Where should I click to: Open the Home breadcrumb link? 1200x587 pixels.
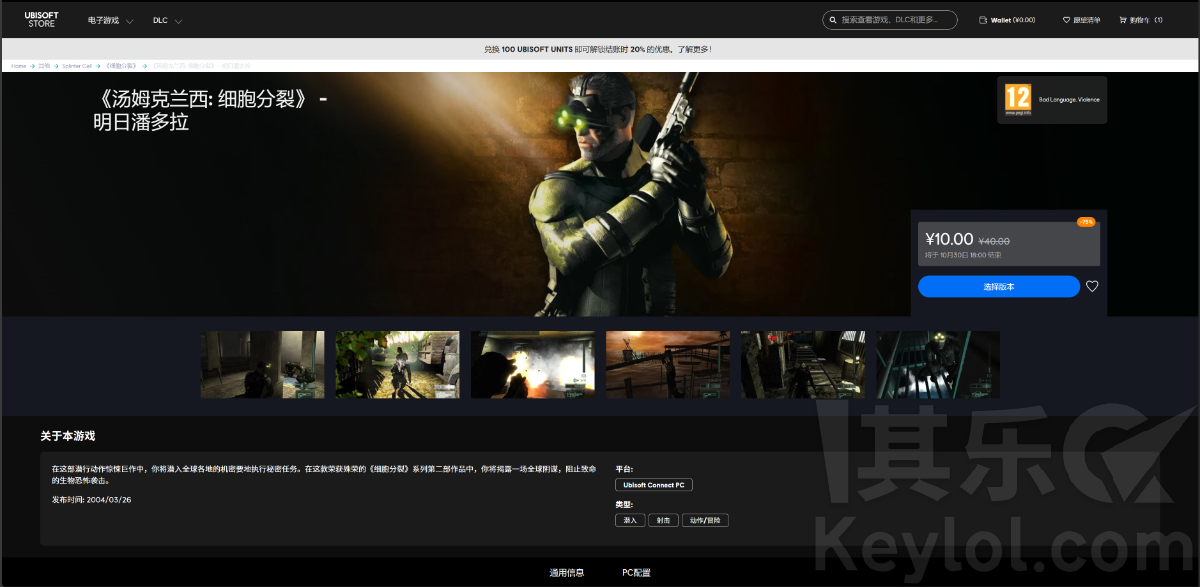click(x=18, y=66)
